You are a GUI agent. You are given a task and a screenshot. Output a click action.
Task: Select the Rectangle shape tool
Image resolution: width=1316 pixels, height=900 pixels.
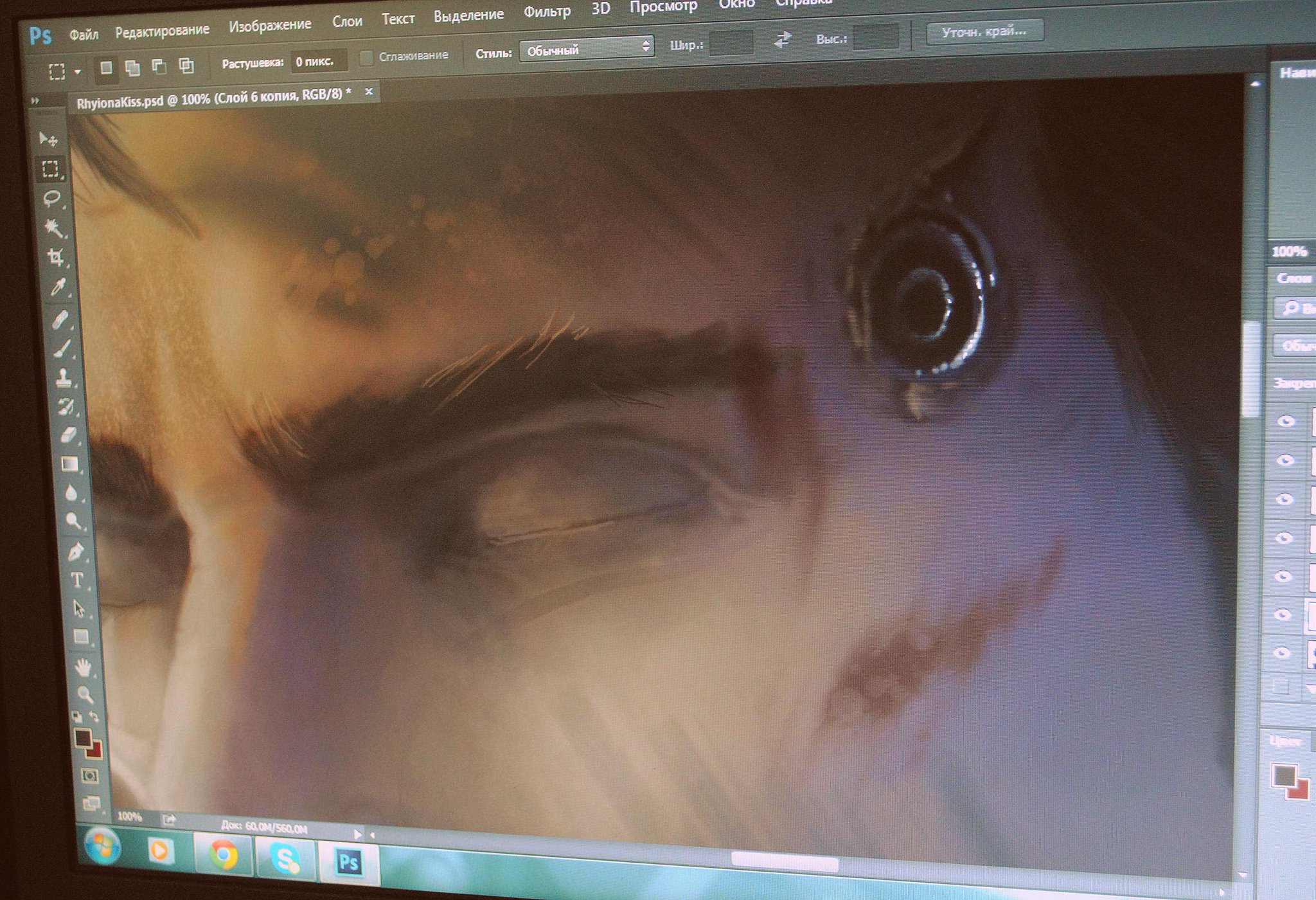[81, 636]
